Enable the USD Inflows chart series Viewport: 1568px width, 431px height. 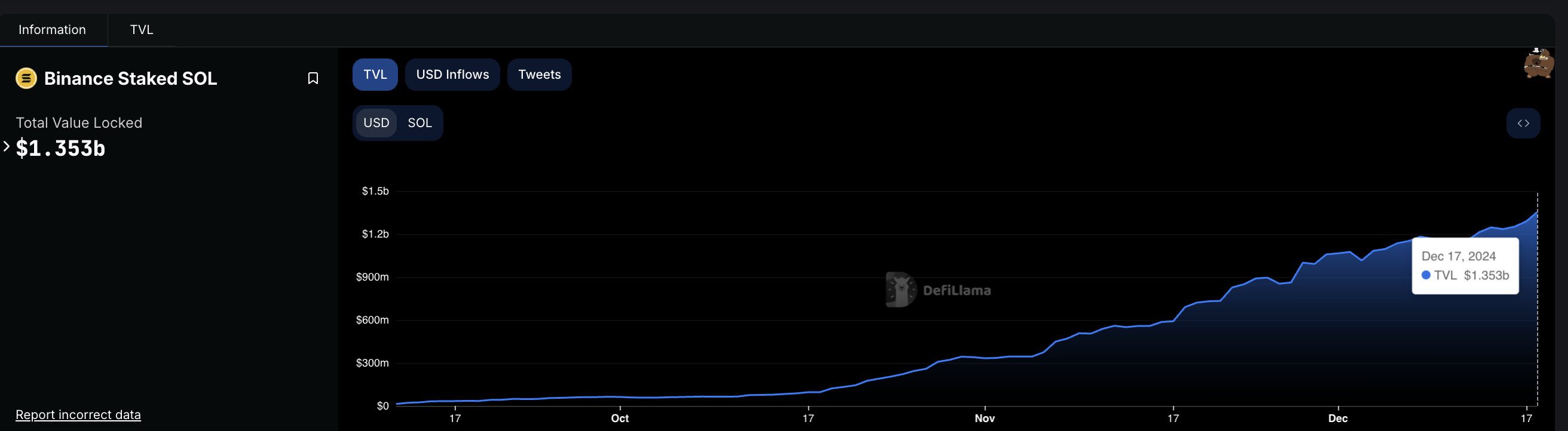452,75
